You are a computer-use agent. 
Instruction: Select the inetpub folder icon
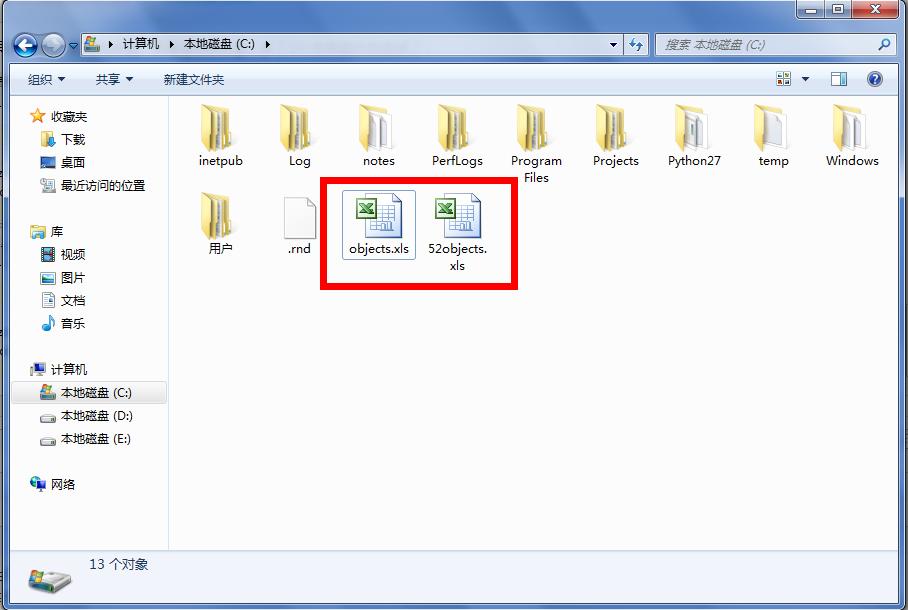point(218,127)
